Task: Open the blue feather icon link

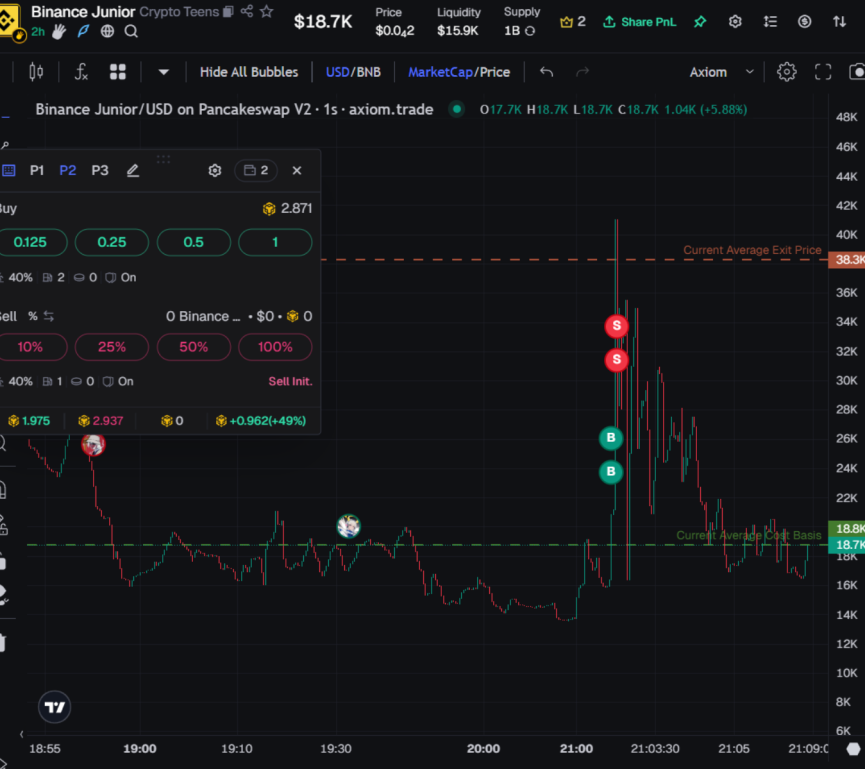Action: [x=83, y=31]
